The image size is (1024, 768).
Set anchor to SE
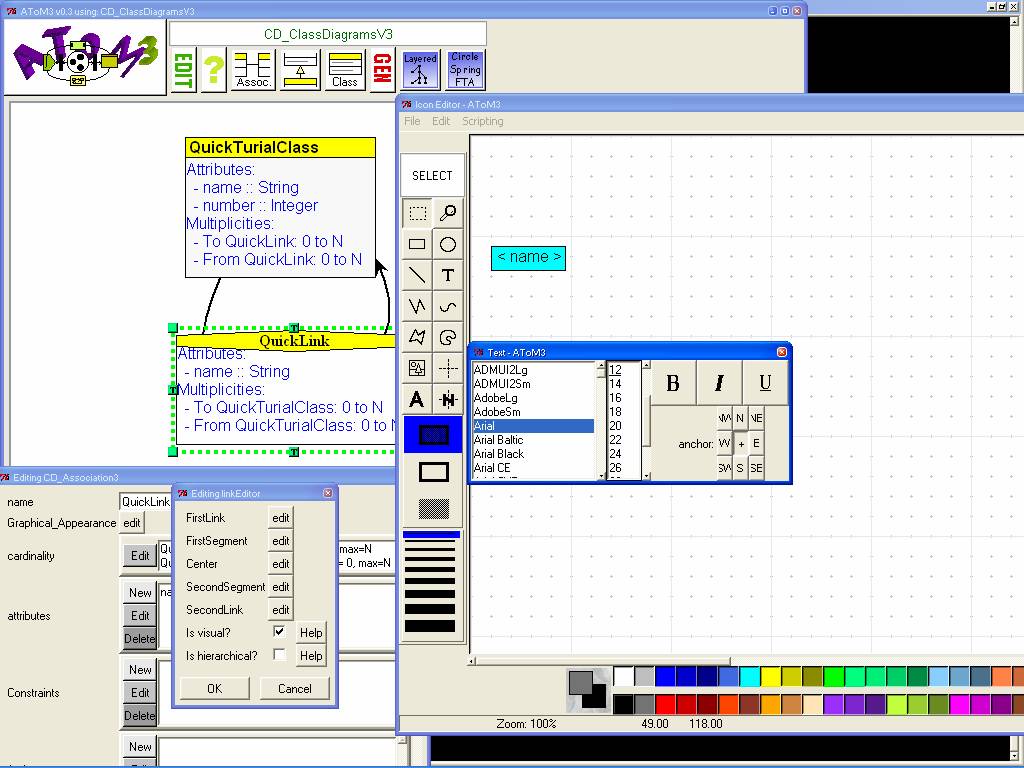click(756, 468)
